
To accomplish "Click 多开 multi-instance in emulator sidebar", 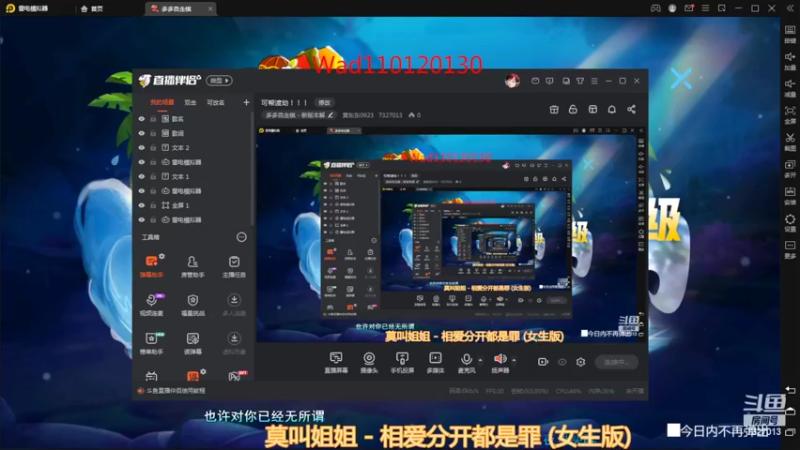I will click(x=790, y=169).
